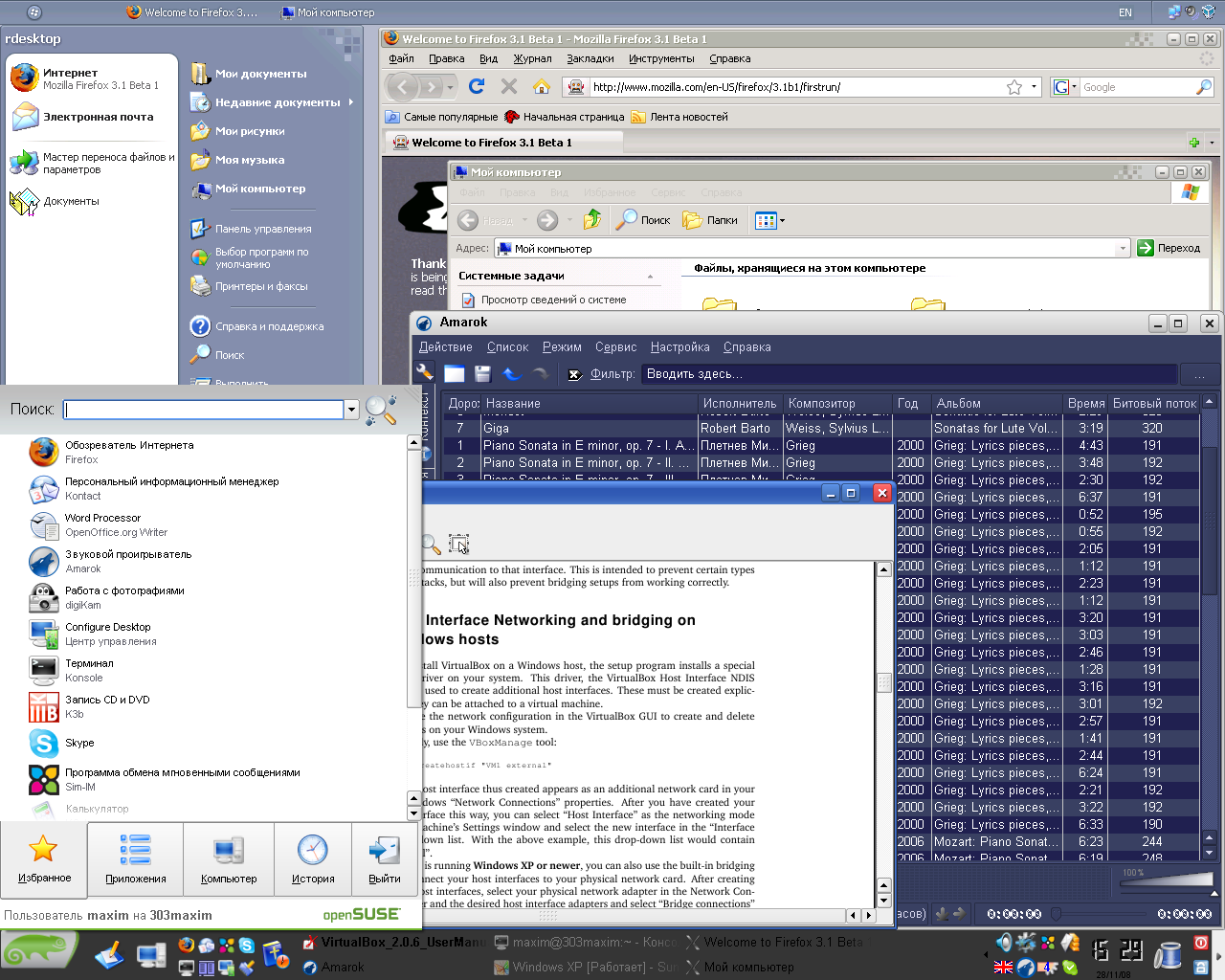The width and height of the screenshot is (1225, 980).
Task: Click the Название column header in Amarok
Action: (590, 403)
